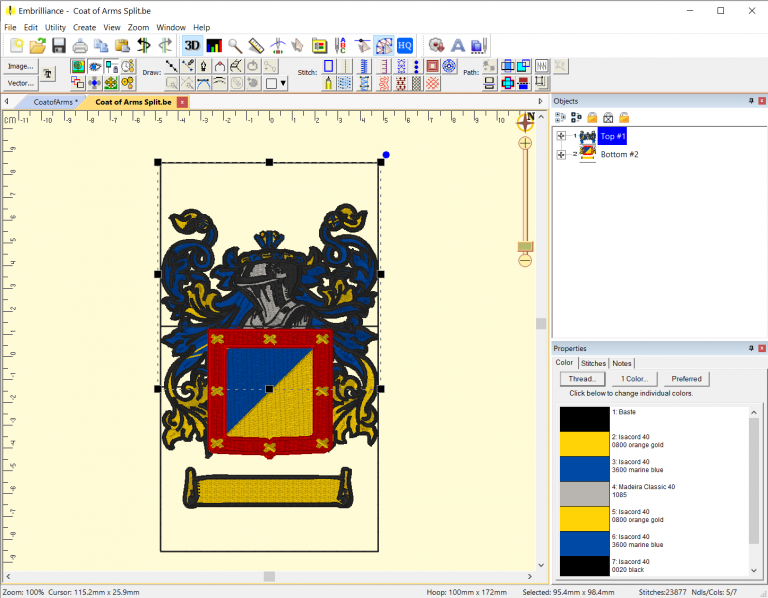Click the lettering T tool button
The height and width of the screenshot is (598, 768).
(x=48, y=74)
